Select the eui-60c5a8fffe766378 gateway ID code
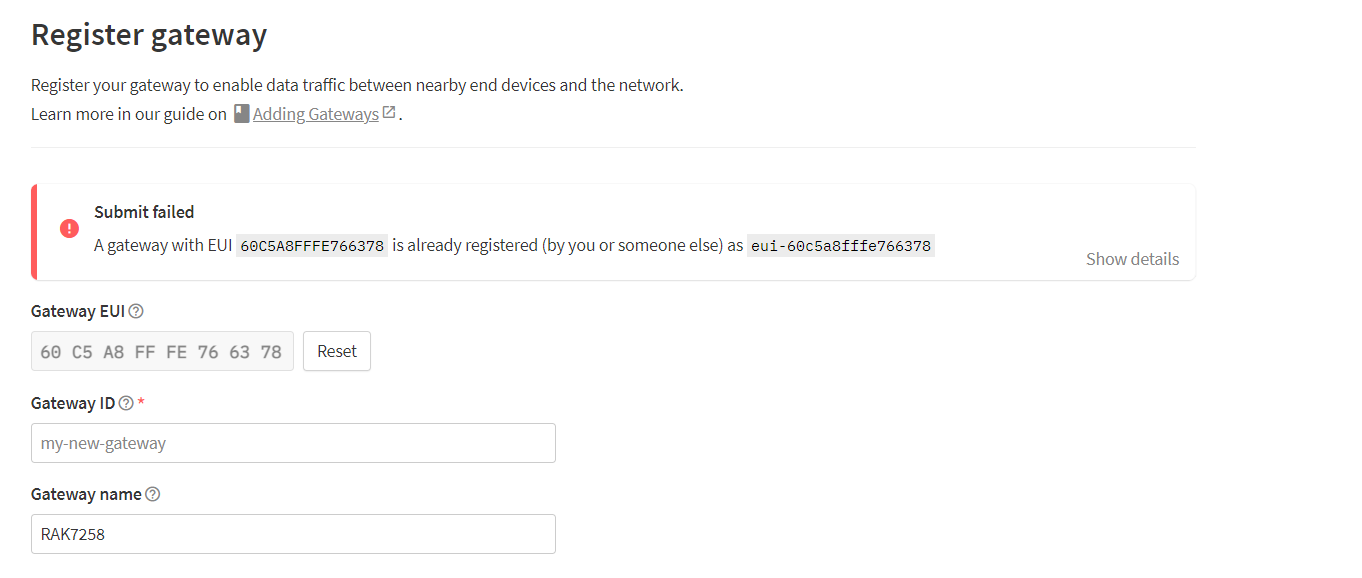 pos(841,245)
